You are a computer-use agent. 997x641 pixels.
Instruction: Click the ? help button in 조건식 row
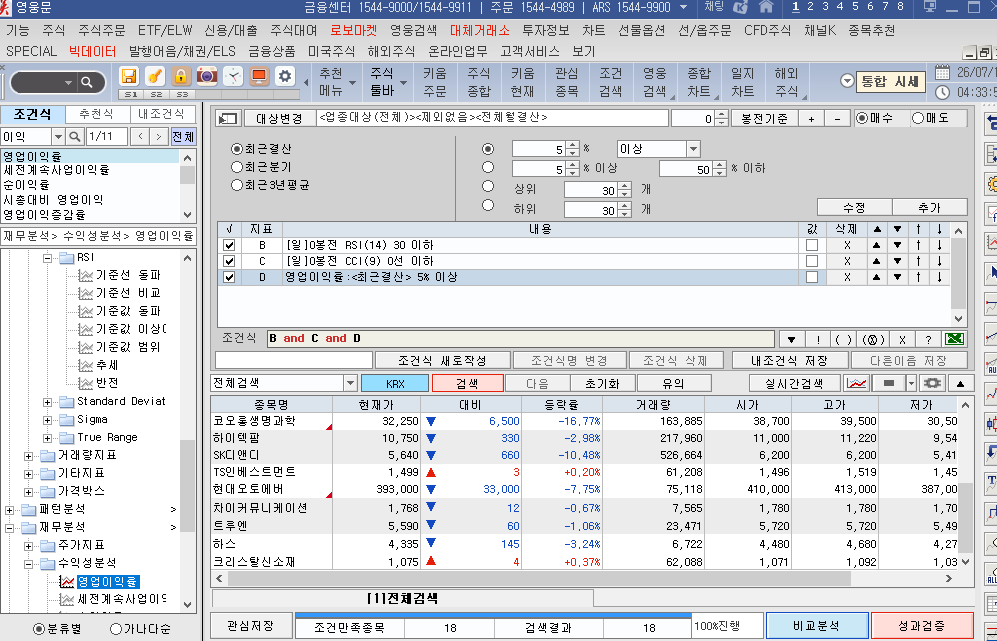(928, 339)
